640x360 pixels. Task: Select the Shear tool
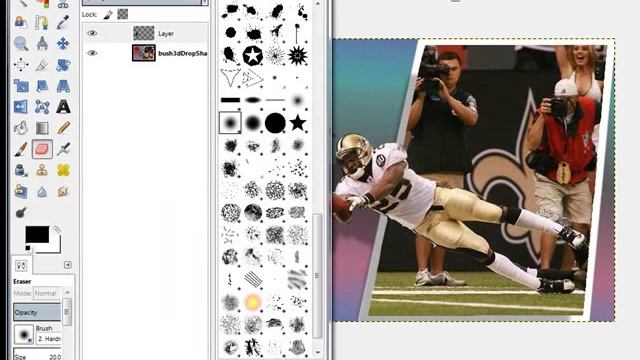click(x=42, y=86)
